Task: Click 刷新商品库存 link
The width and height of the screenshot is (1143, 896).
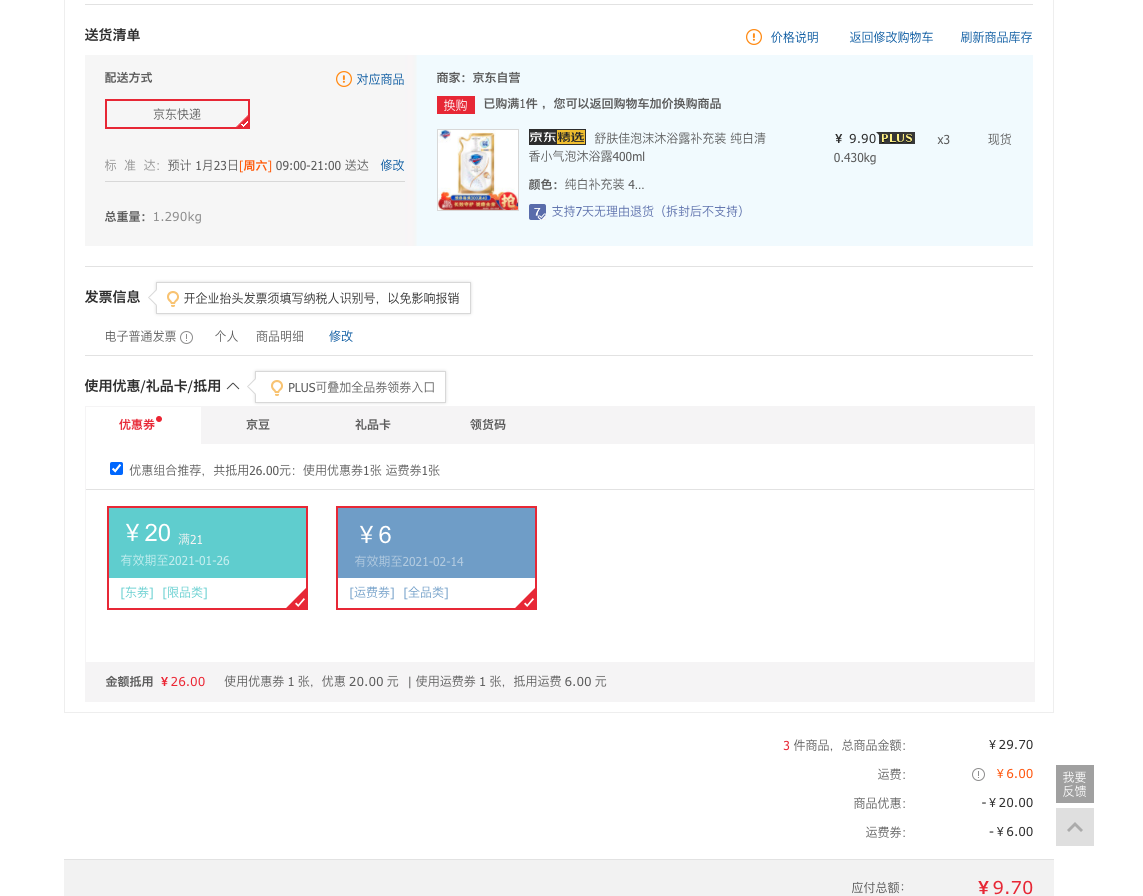Action: [x=996, y=37]
